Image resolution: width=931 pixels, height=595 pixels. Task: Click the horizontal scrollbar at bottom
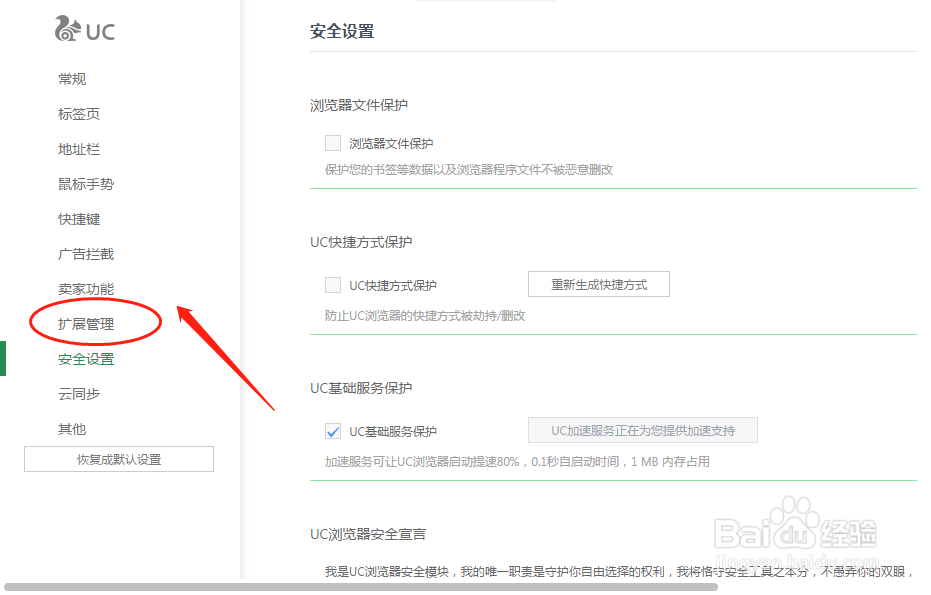(x=361, y=587)
